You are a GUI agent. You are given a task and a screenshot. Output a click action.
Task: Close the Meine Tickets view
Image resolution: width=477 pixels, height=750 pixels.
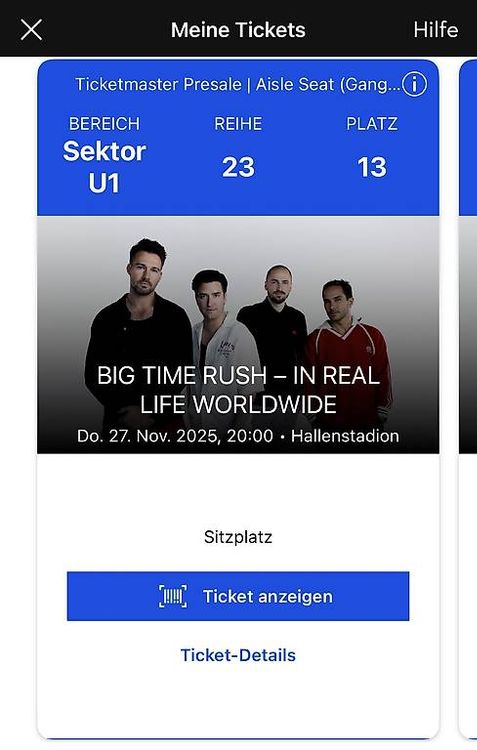tap(31, 30)
